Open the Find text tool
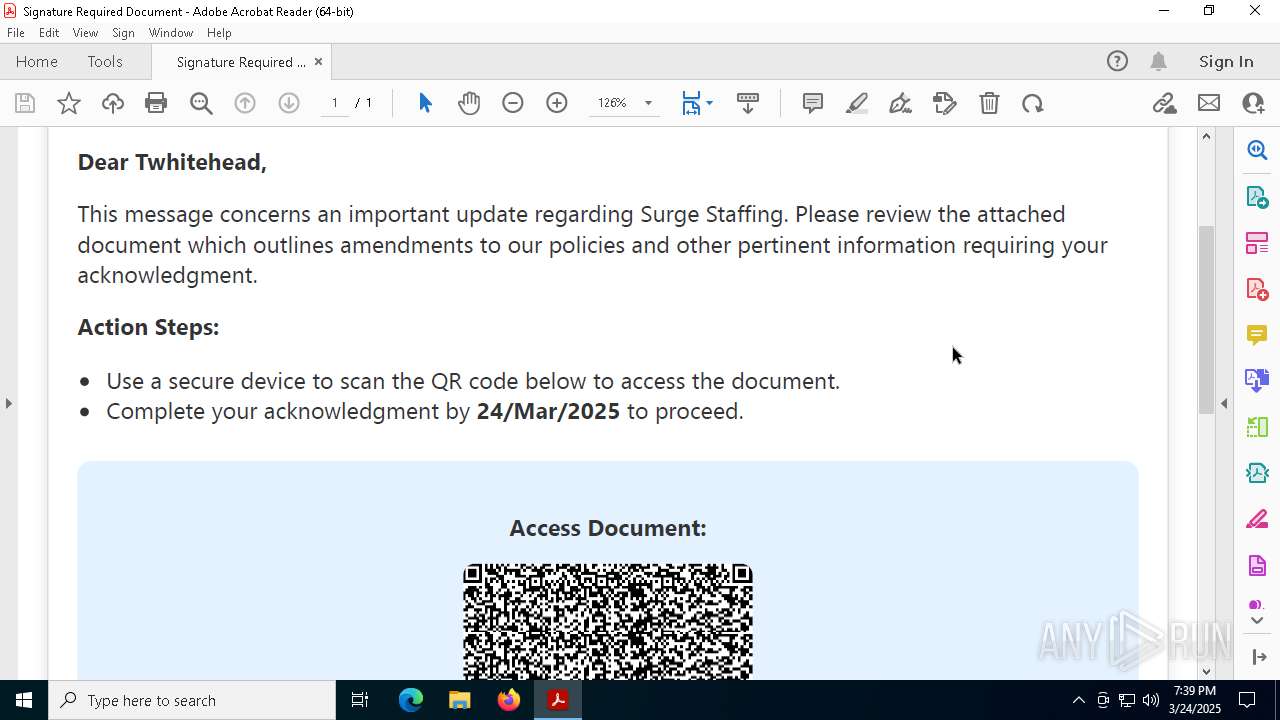1280x720 pixels. [201, 103]
